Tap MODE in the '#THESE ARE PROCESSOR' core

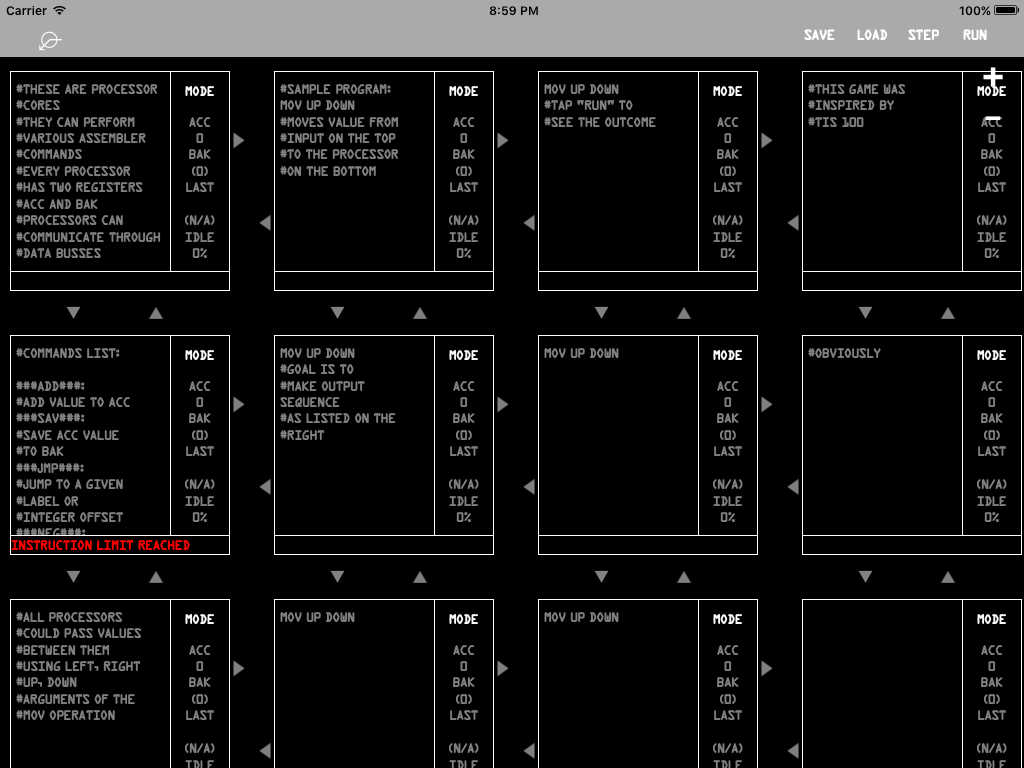pyautogui.click(x=199, y=91)
